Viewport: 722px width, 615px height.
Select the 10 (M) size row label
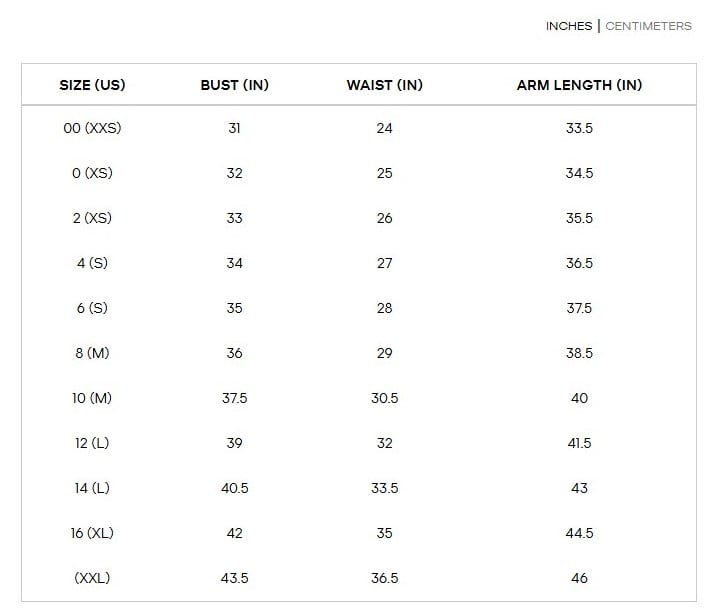[x=92, y=398]
